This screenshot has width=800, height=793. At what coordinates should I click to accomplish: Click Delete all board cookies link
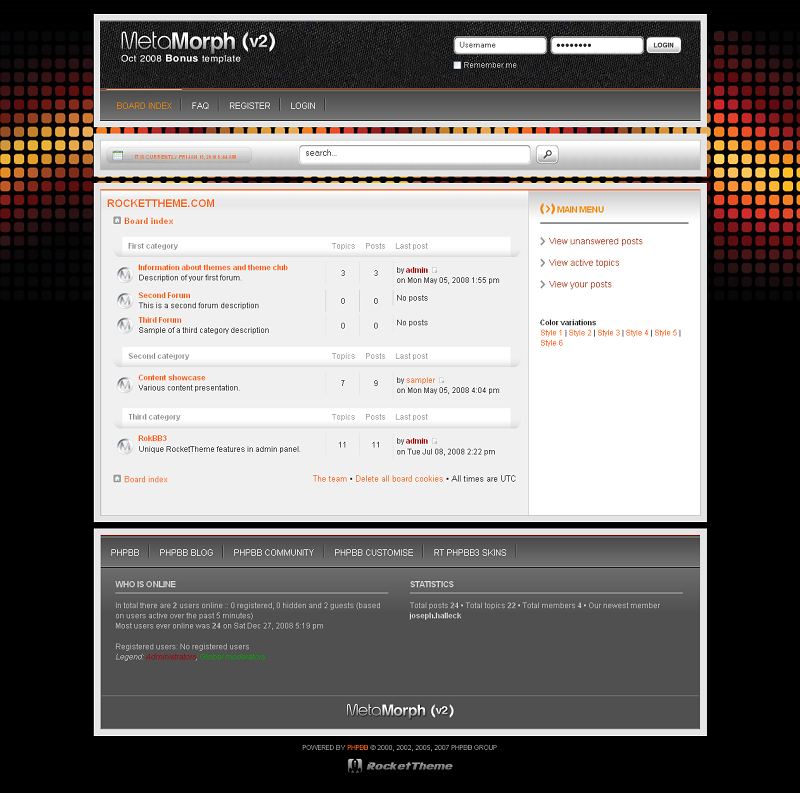click(x=399, y=479)
